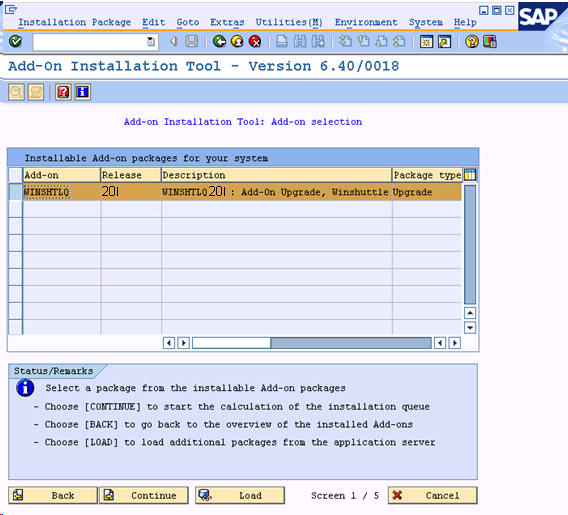The width and height of the screenshot is (568, 515).
Task: Click the Add-on column header
Action: 62,175
